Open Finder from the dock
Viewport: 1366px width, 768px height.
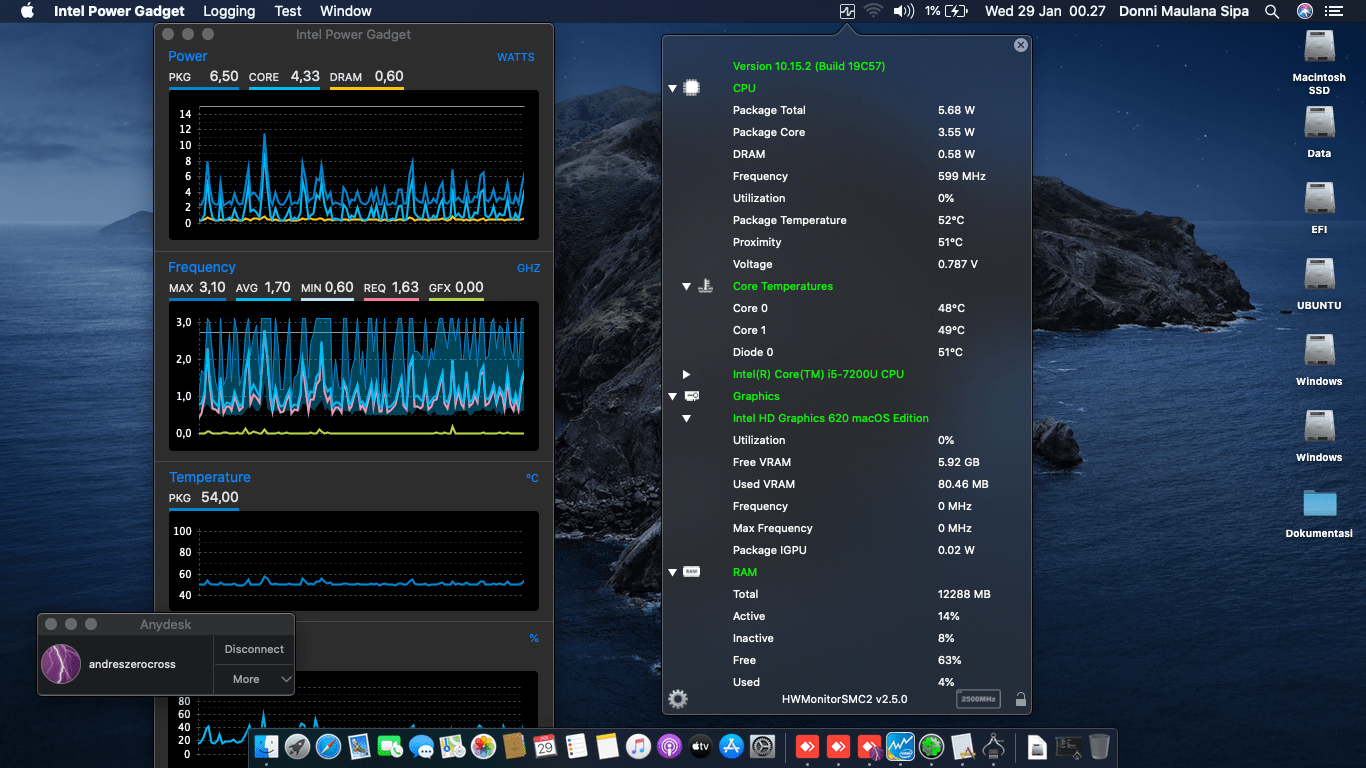[x=266, y=746]
